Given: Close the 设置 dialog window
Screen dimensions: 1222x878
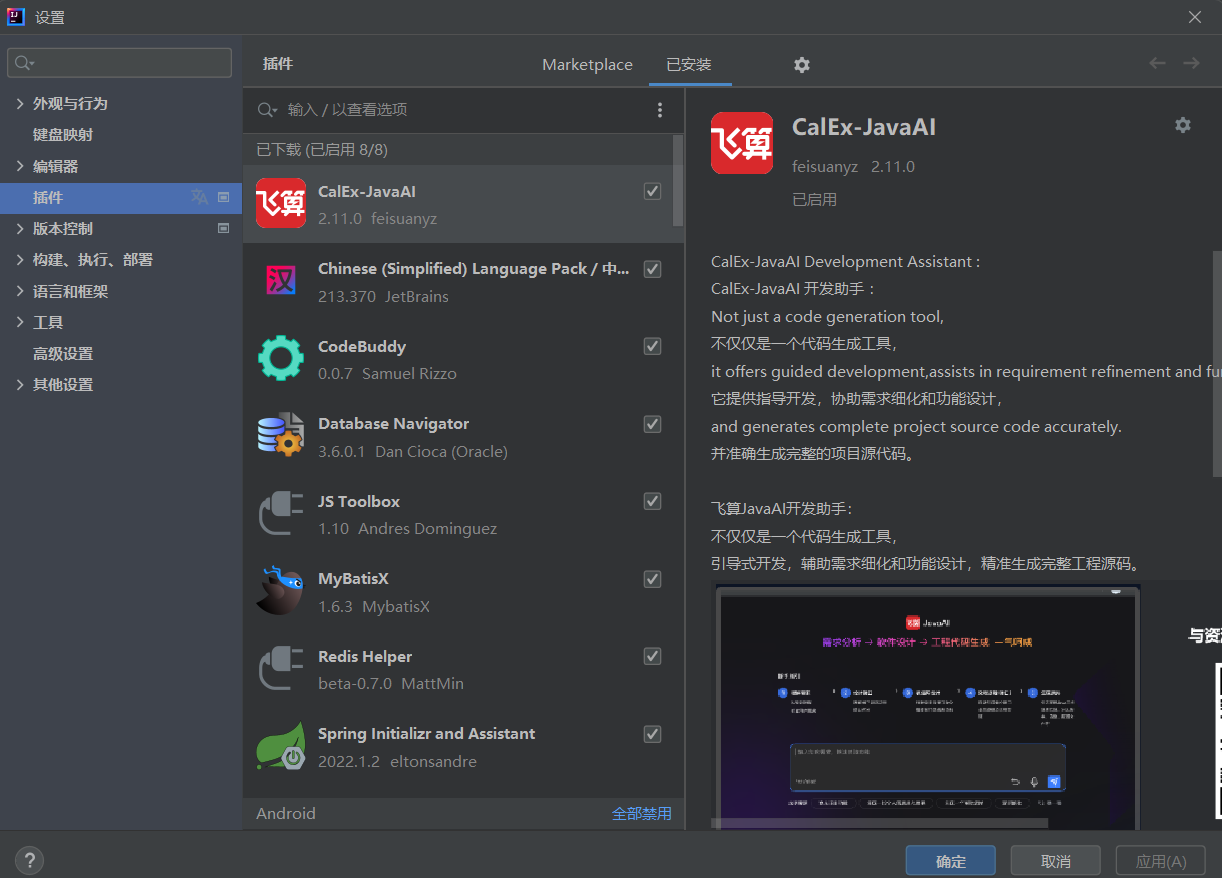Looking at the screenshot, I should pos(1195,17).
